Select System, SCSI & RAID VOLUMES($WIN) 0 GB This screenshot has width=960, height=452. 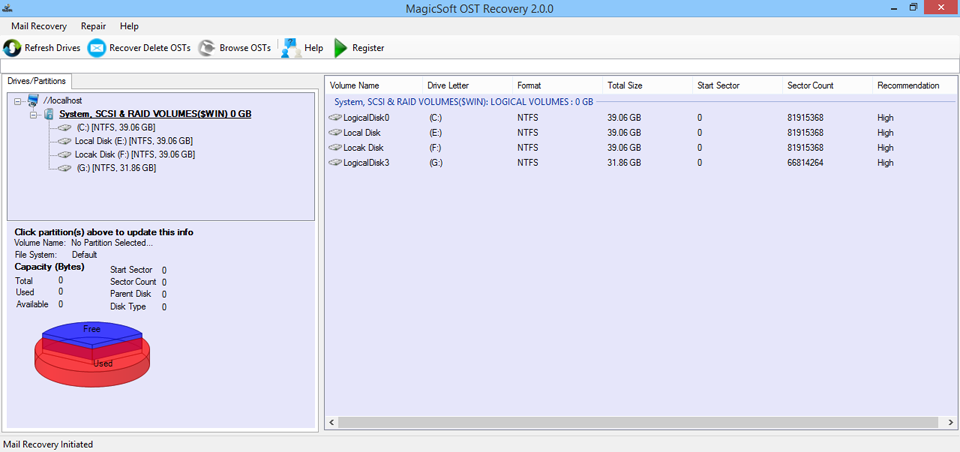tap(155, 115)
